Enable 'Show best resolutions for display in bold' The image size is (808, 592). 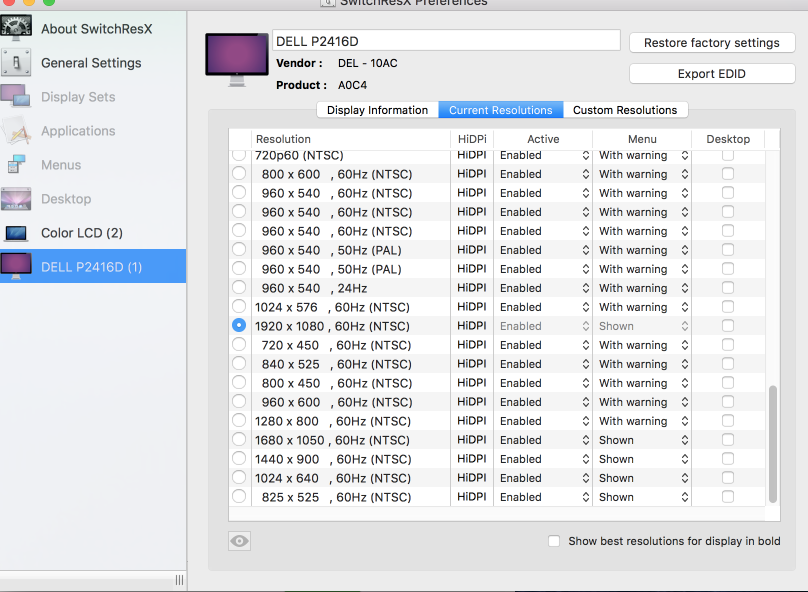point(554,541)
